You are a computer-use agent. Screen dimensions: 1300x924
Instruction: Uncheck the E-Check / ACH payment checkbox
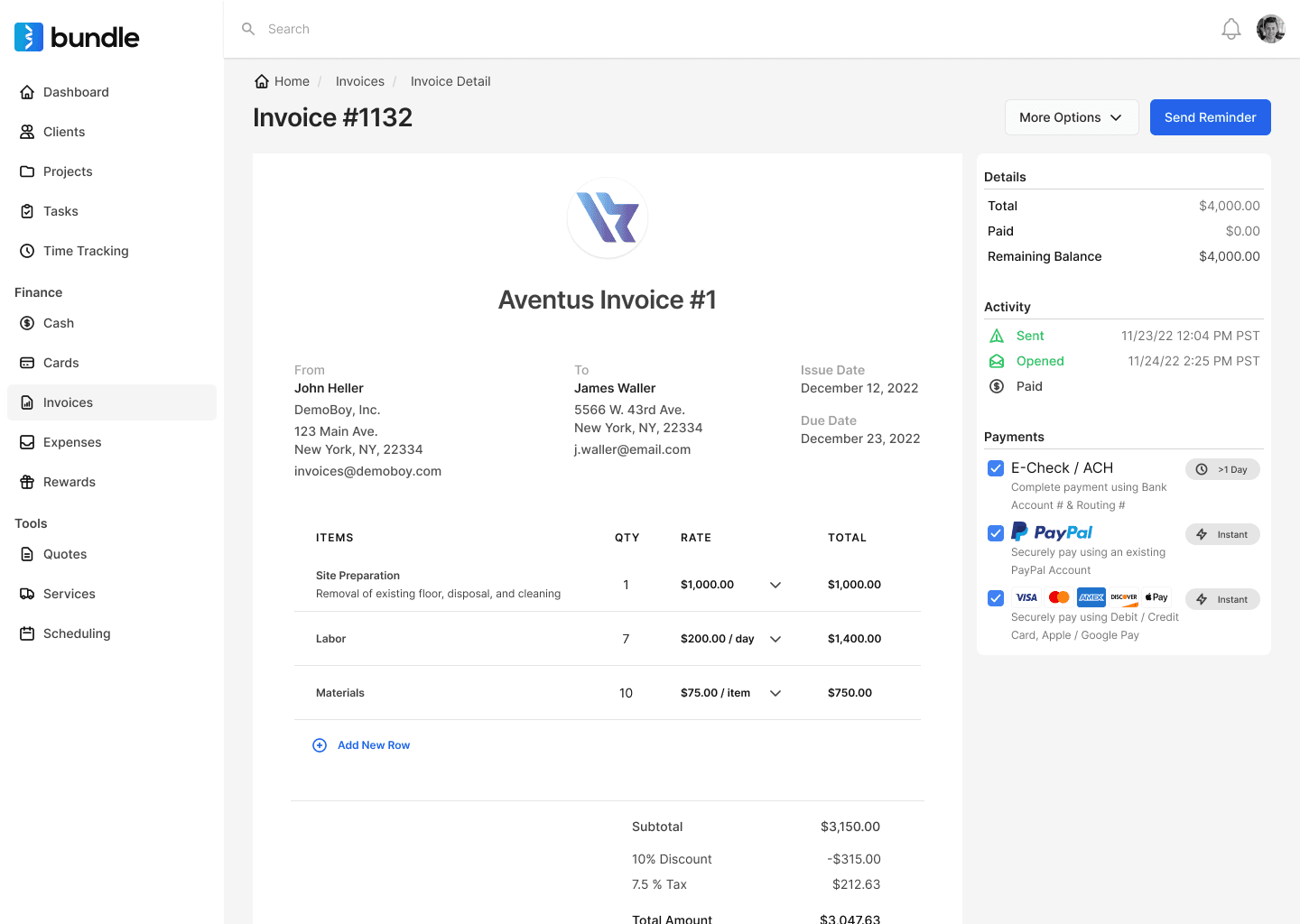(x=996, y=468)
